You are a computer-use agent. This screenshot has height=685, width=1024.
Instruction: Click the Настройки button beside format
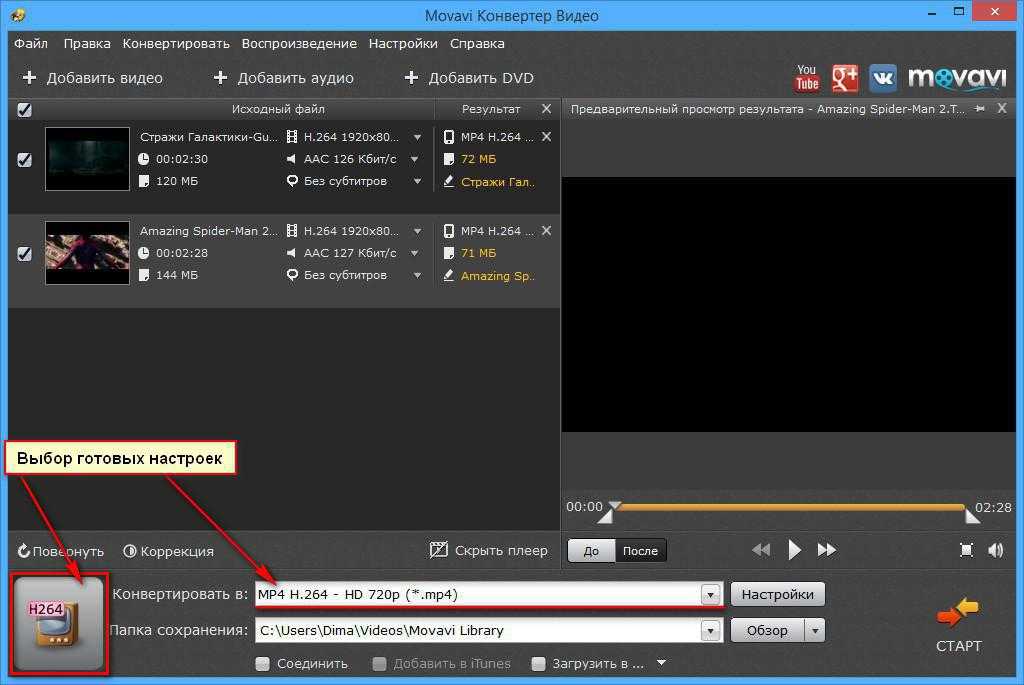778,594
